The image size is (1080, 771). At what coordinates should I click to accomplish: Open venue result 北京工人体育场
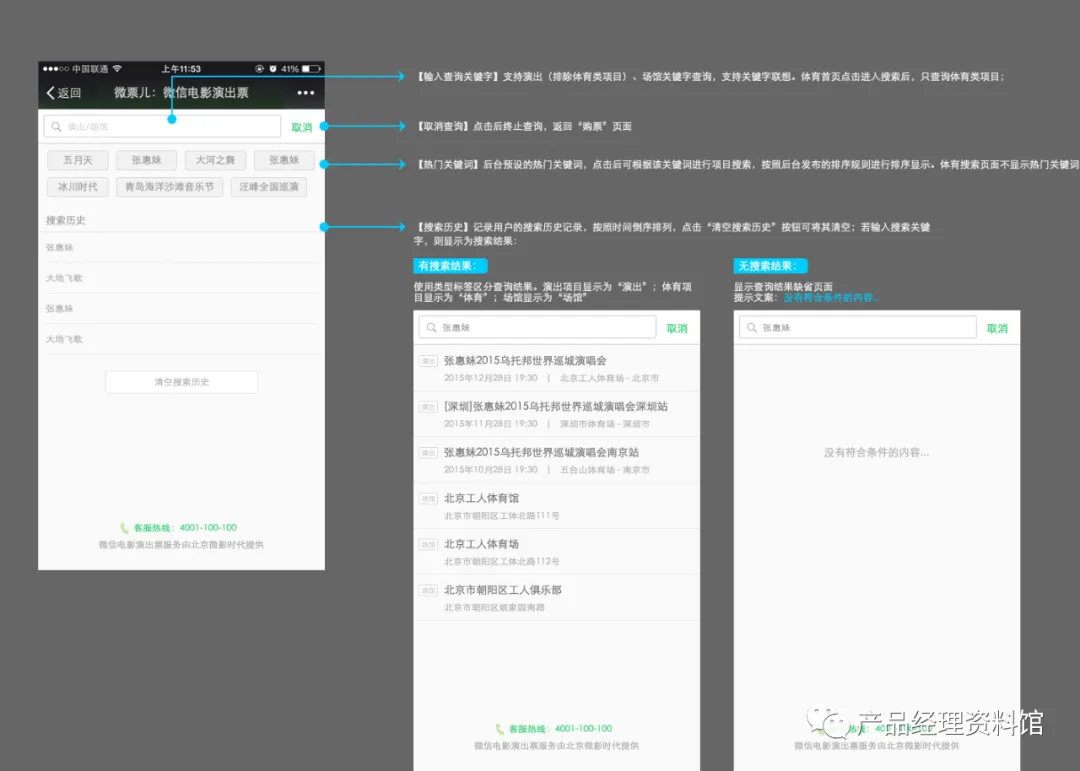point(557,552)
